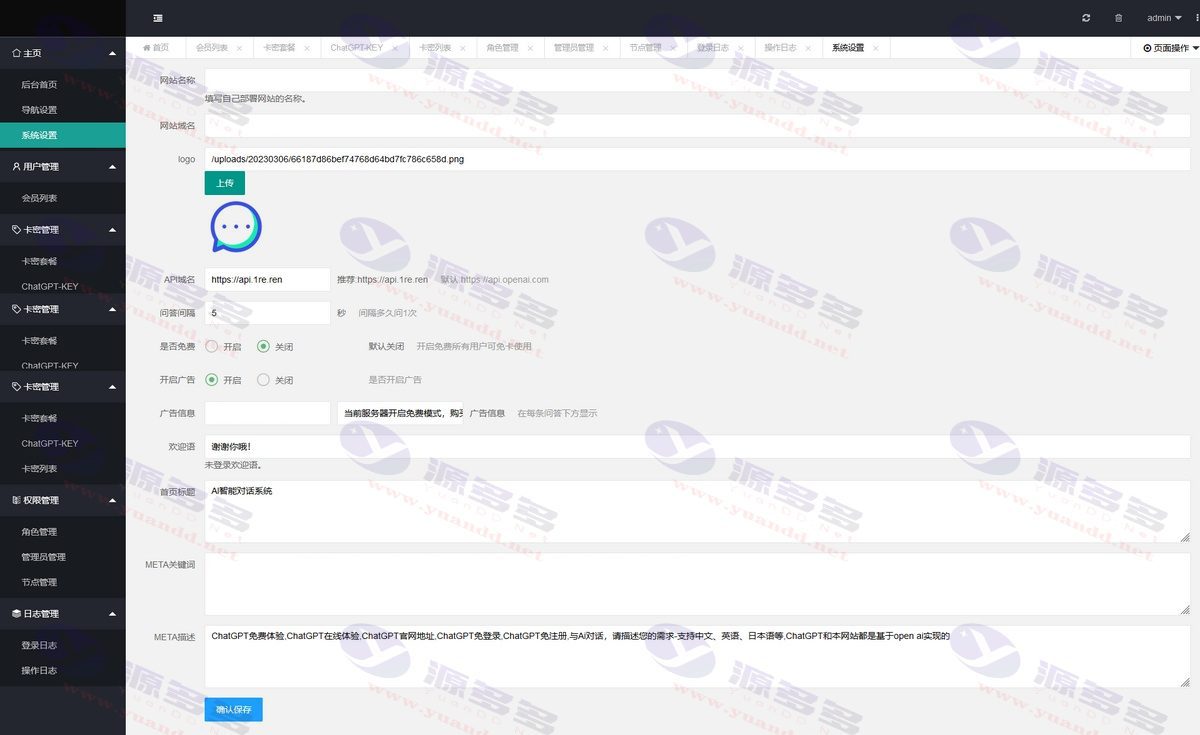Focus the 网站名称 input field
The height and width of the screenshot is (735, 1200).
click(697, 80)
